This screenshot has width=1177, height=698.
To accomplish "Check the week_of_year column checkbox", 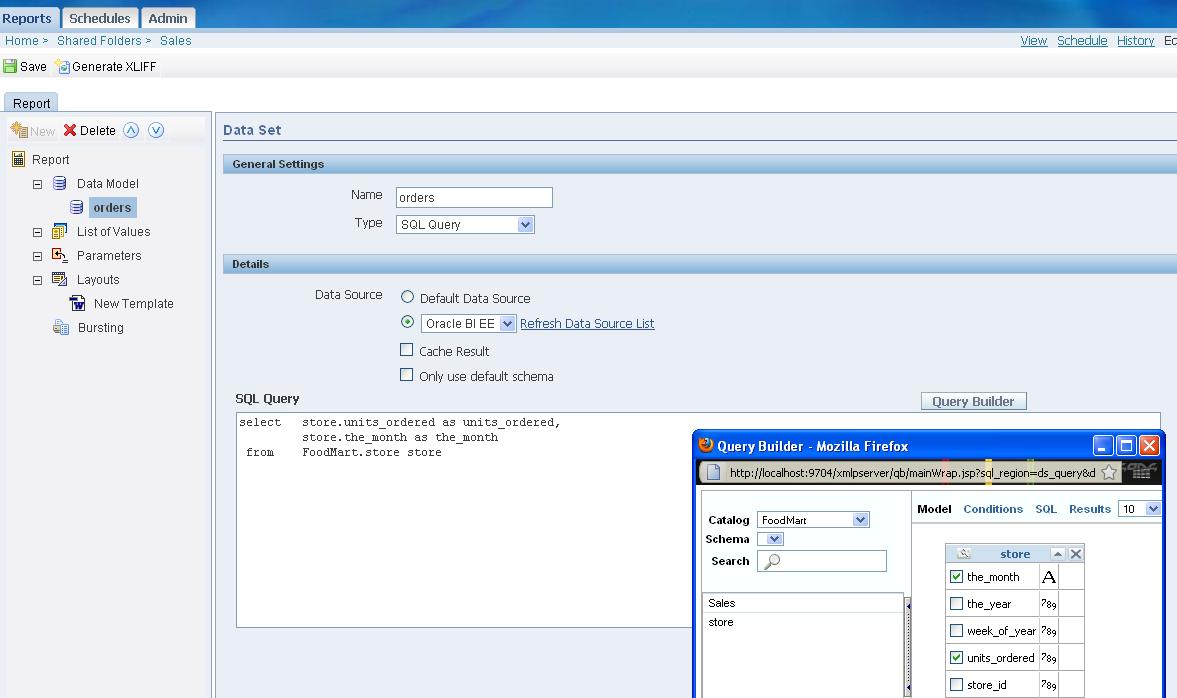I will pyautogui.click(x=956, y=630).
